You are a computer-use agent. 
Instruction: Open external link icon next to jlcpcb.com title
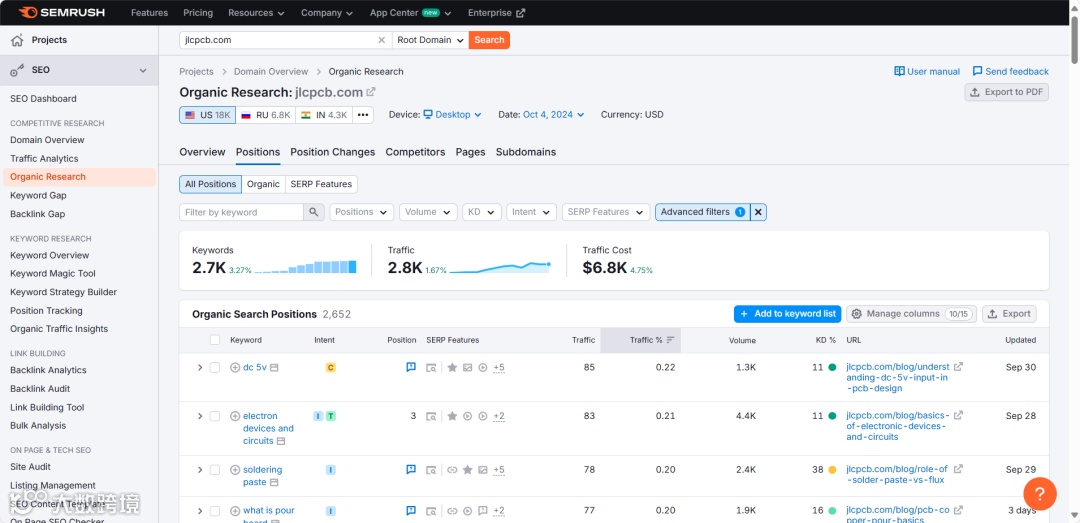click(x=371, y=92)
